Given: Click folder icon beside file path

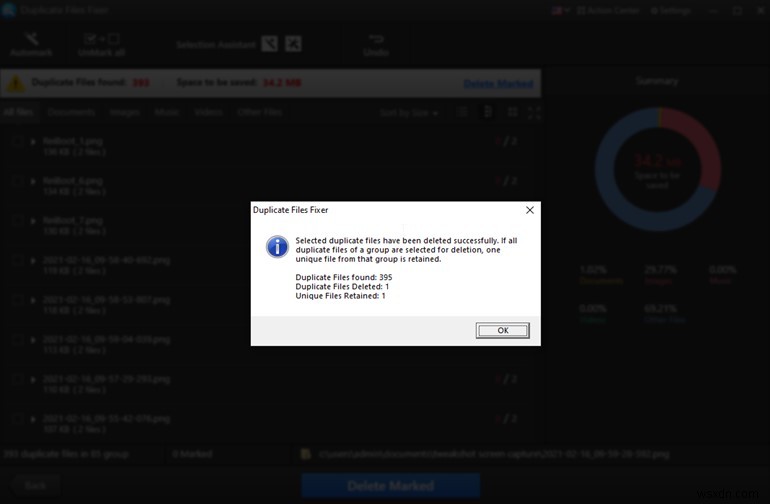Looking at the screenshot, I should (305, 454).
